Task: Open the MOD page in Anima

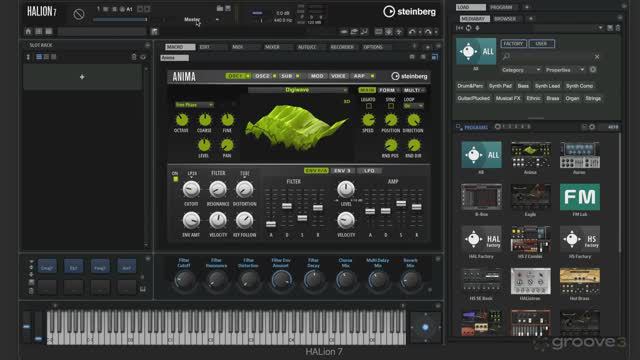Action: click(x=317, y=76)
